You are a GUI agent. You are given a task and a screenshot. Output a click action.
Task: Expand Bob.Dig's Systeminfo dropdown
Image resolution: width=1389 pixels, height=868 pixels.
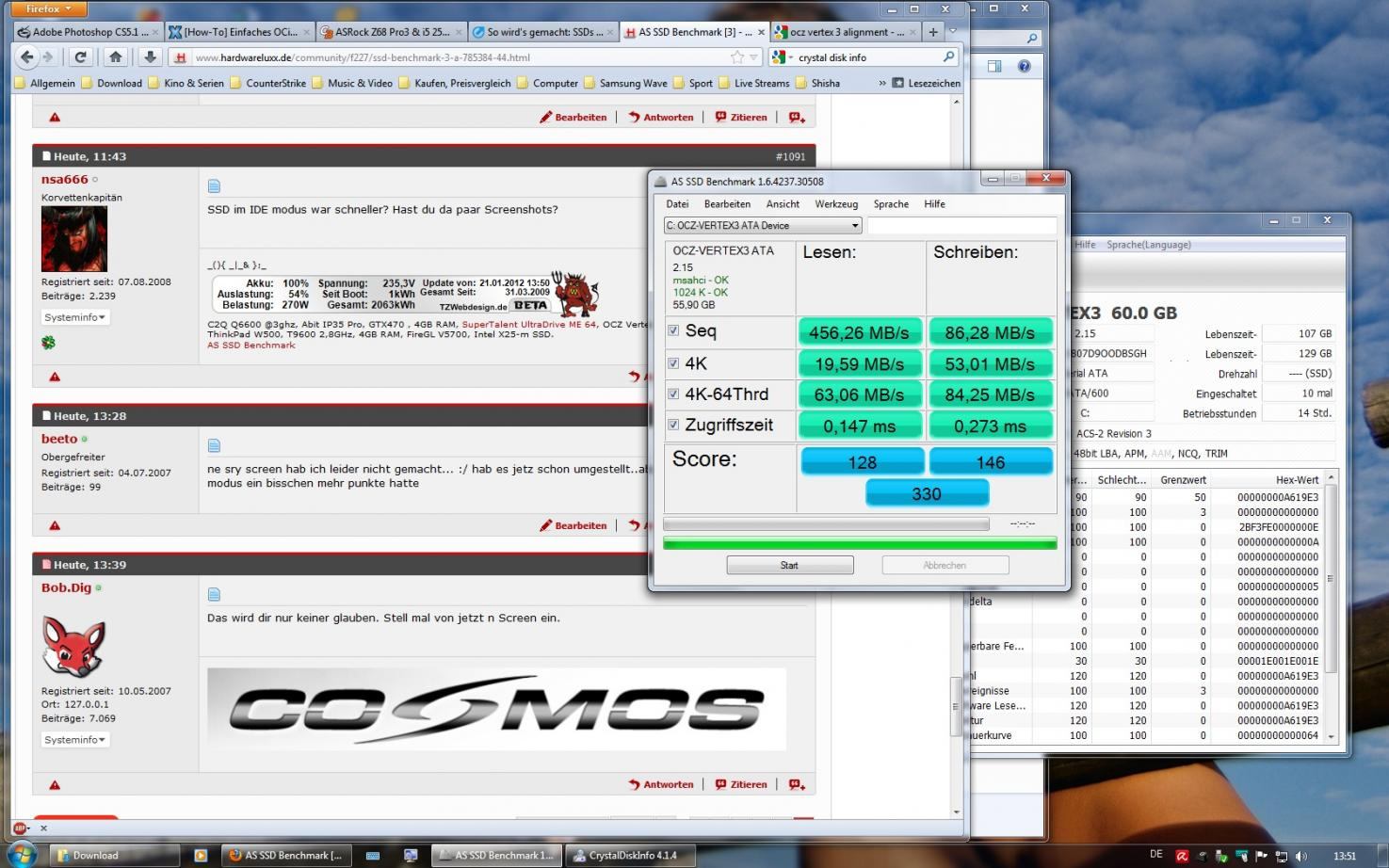[x=75, y=740]
